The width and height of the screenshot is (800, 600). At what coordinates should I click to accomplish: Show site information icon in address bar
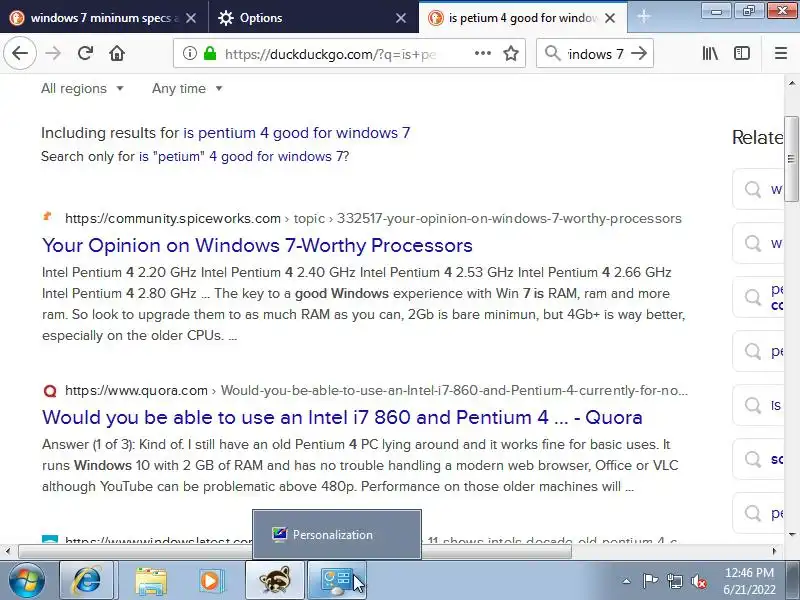[x=190, y=53]
